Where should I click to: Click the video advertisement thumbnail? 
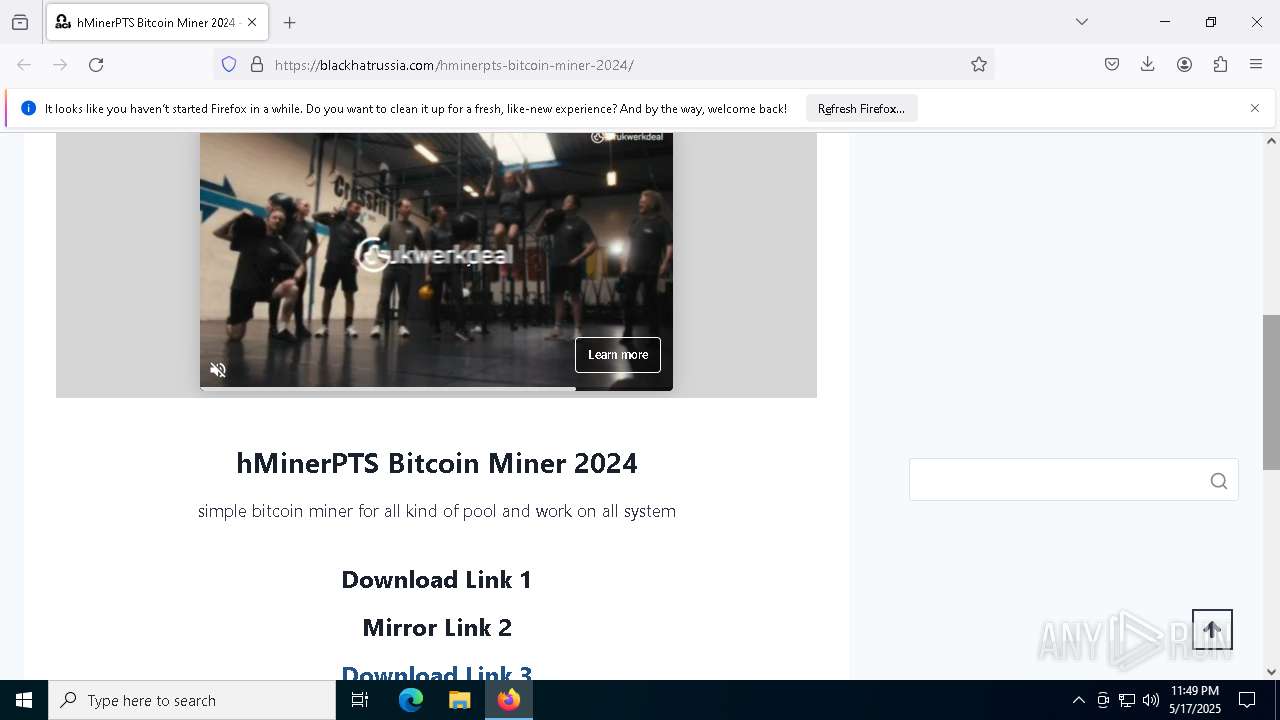[436, 260]
